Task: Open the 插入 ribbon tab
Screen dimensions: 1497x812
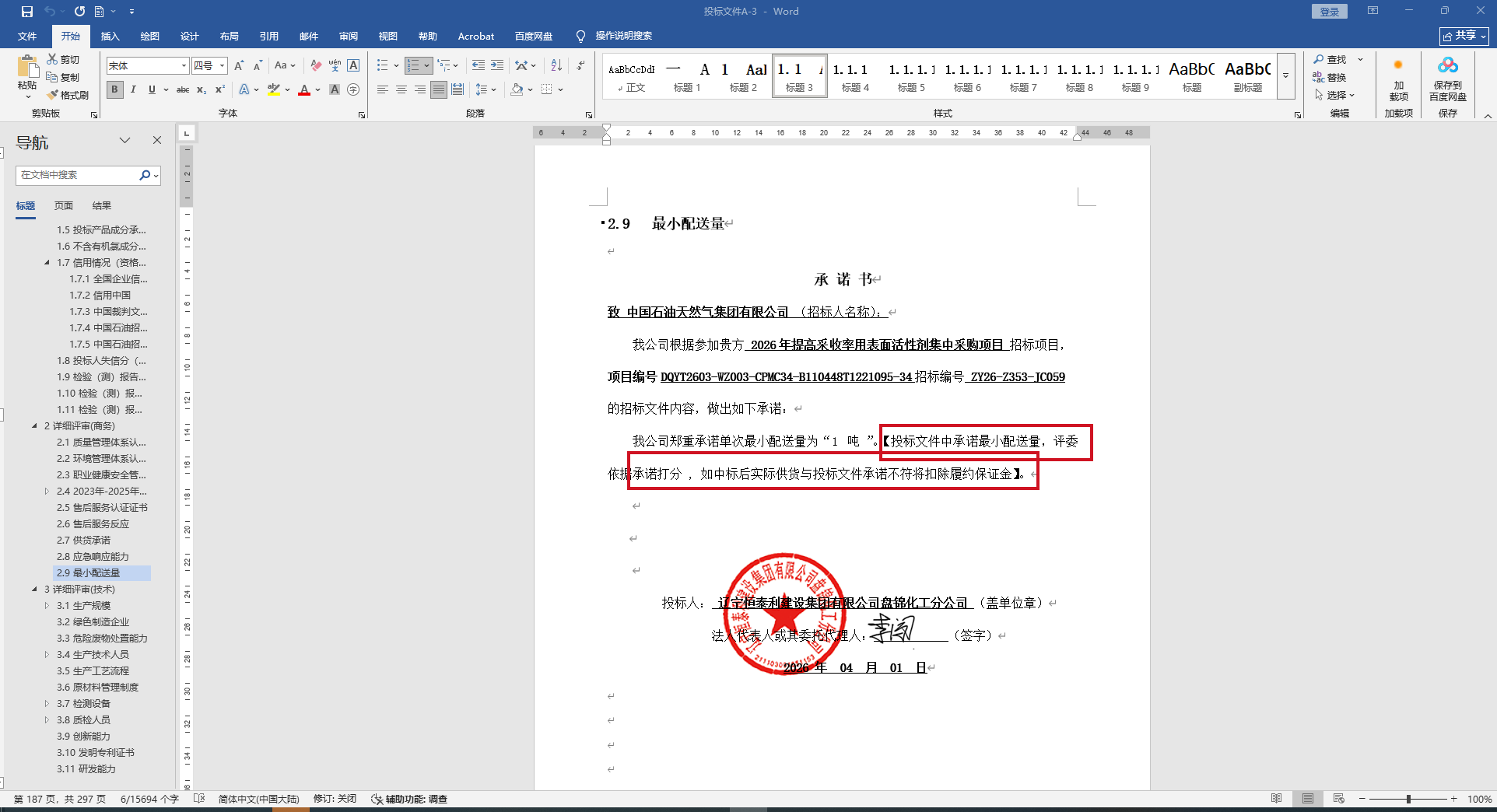Action: [x=110, y=37]
